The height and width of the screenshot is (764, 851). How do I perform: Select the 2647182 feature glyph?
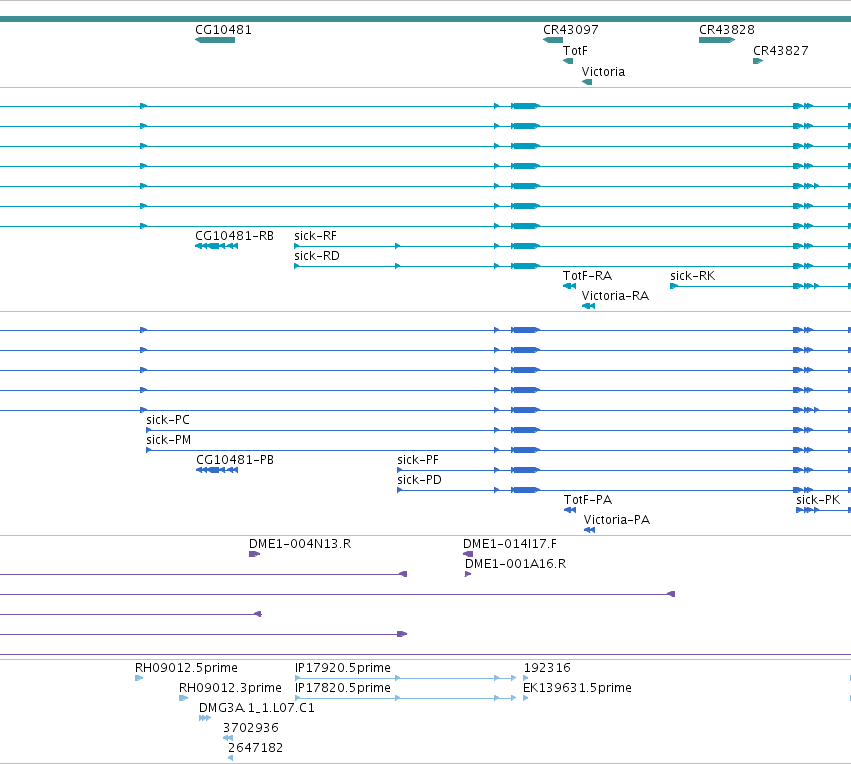tap(231, 758)
